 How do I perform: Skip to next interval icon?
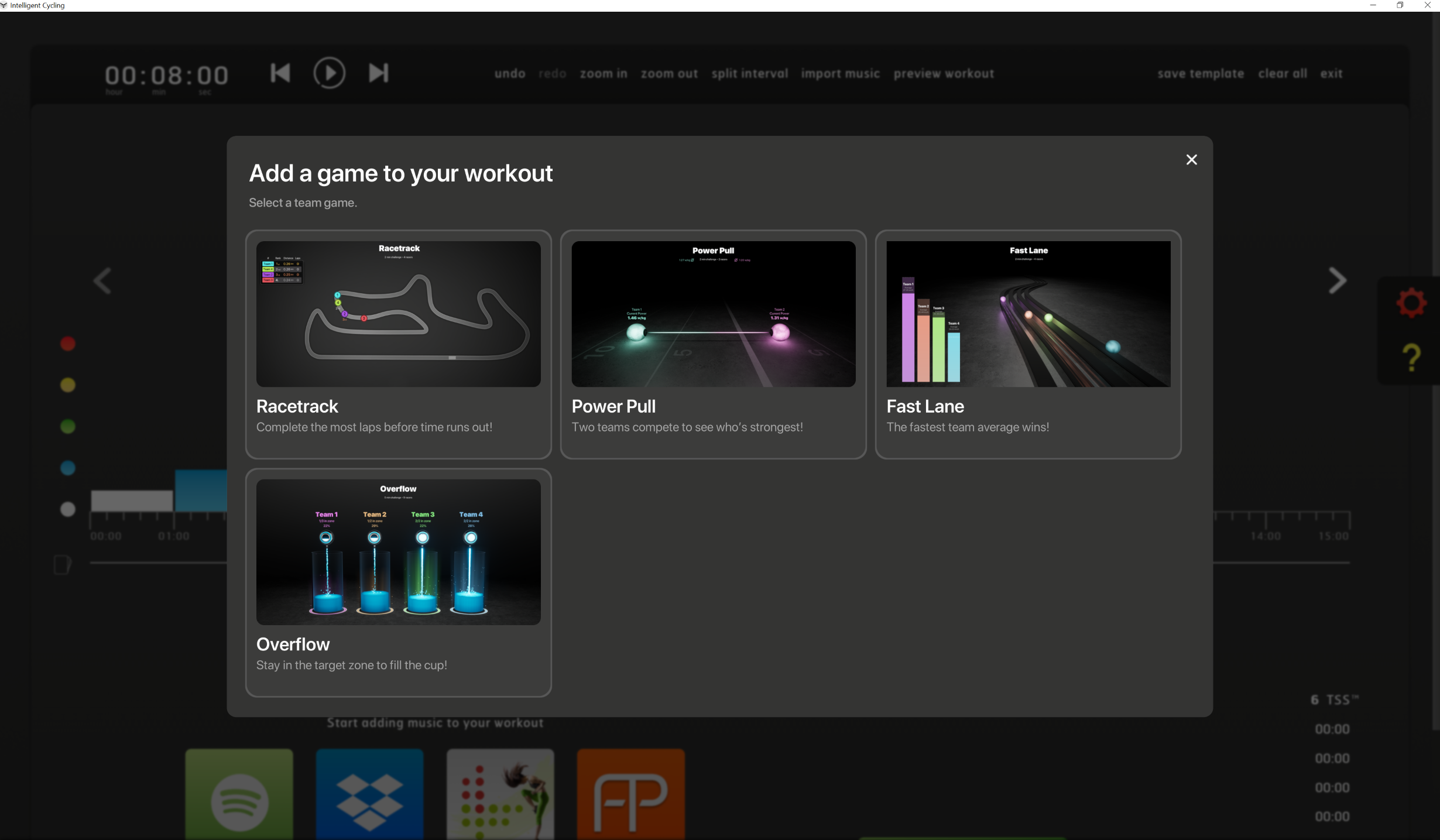[x=378, y=73]
